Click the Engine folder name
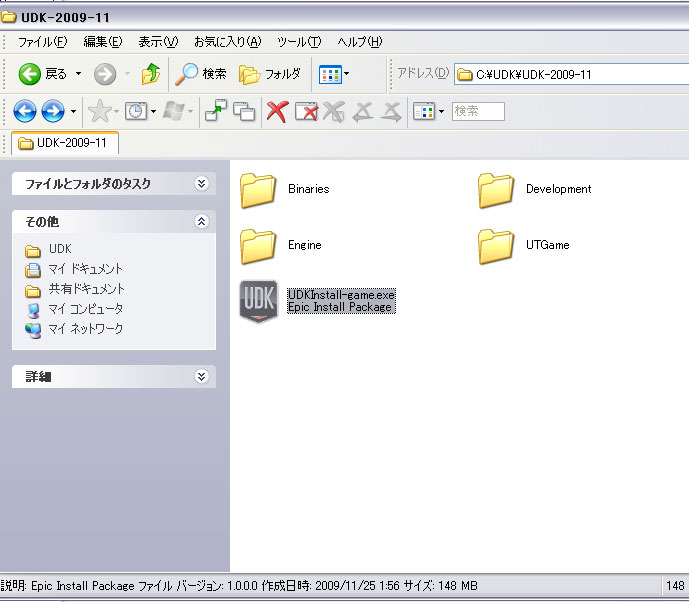The image size is (689, 602). [x=305, y=245]
